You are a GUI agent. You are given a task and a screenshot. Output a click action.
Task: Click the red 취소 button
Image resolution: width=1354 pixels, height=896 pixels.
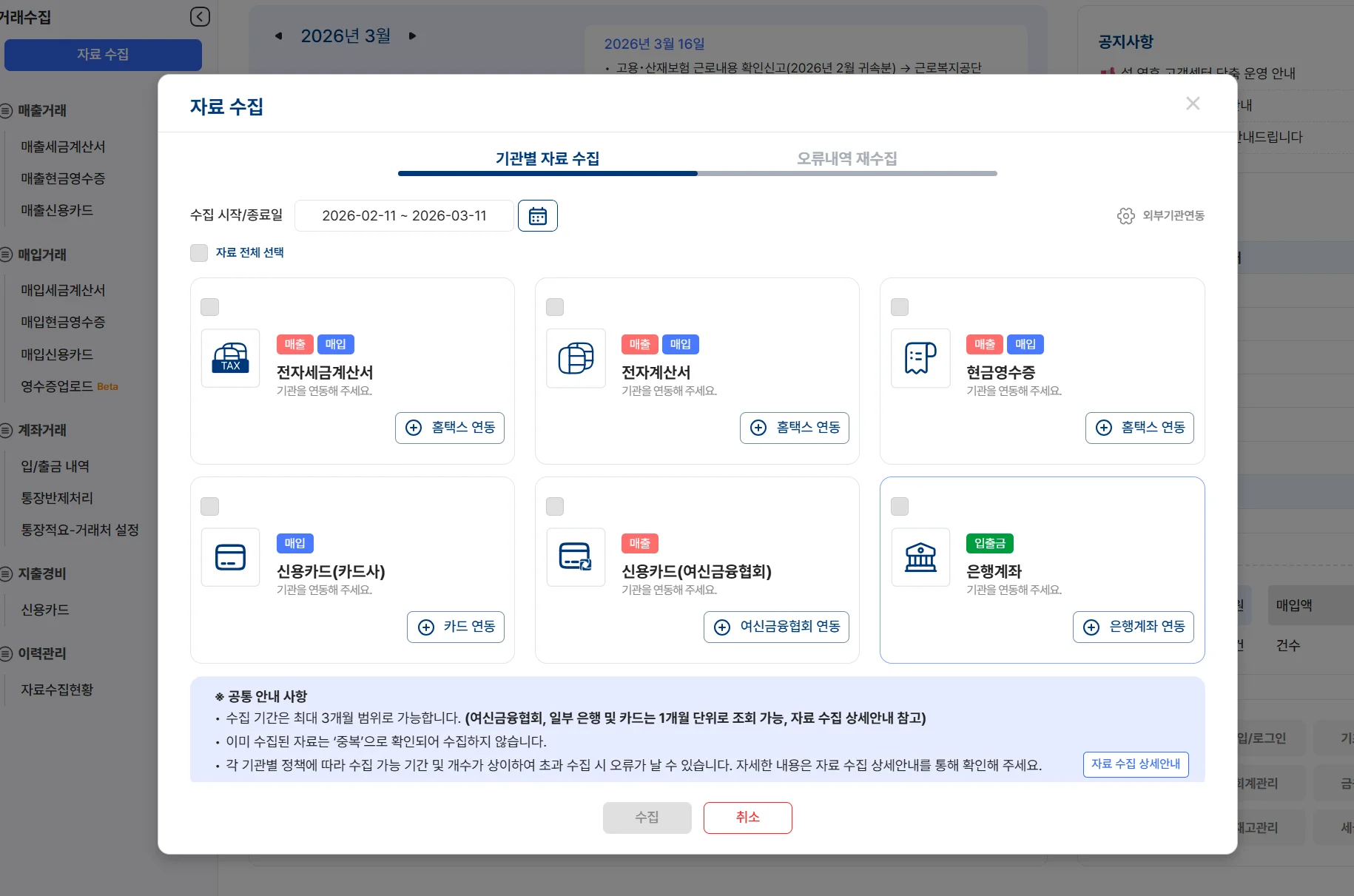click(748, 818)
